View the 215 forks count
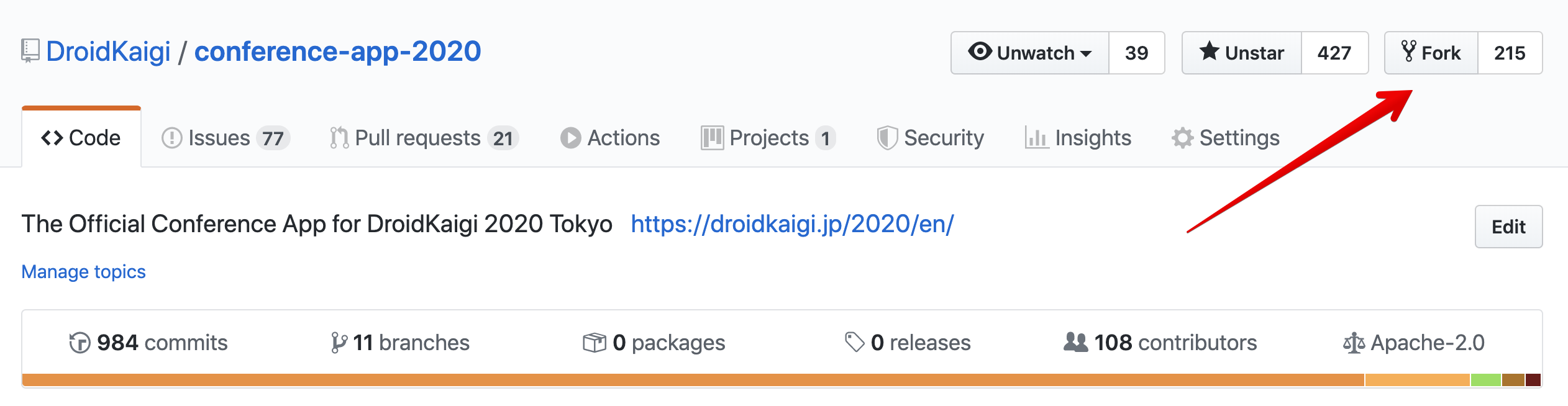1568x406 pixels. coord(1510,53)
